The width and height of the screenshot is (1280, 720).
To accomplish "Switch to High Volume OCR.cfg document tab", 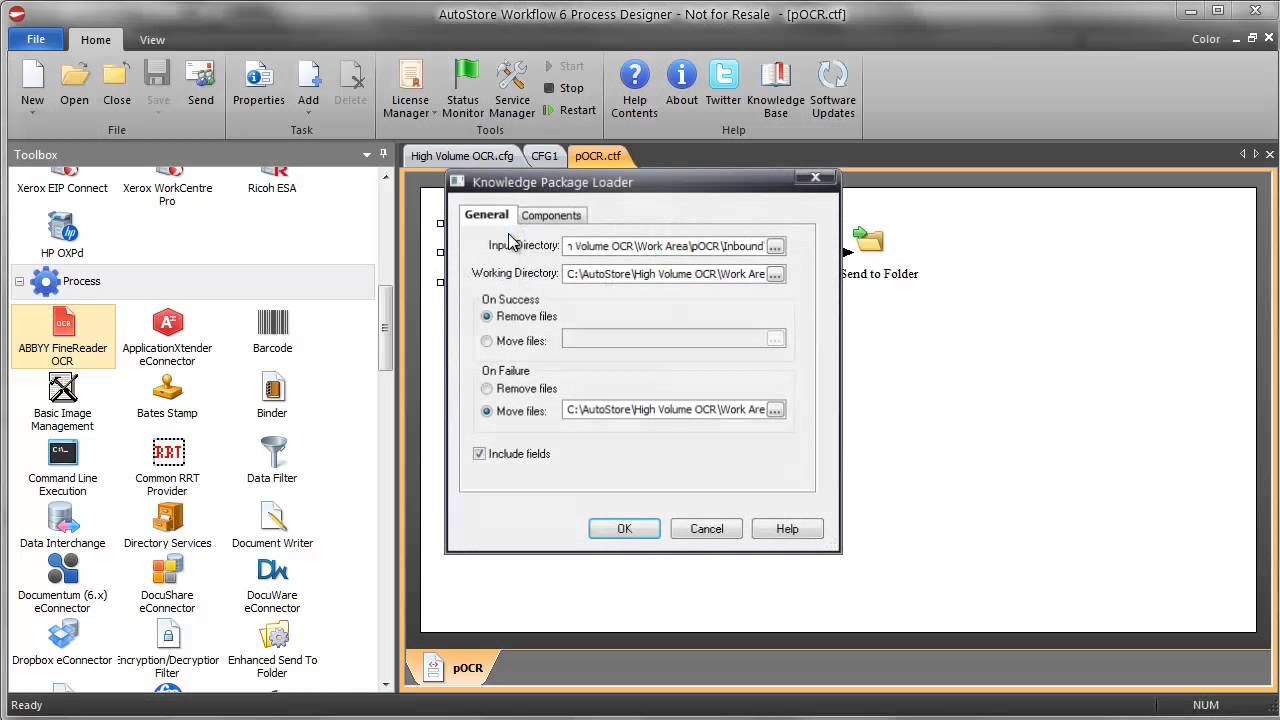I will 462,156.
